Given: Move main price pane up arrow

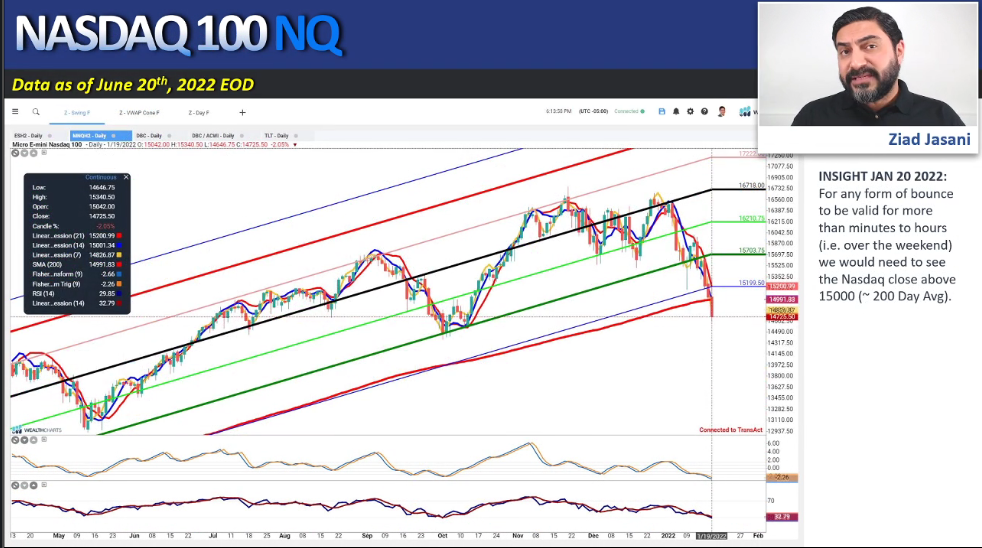Looking at the screenshot, I should (33, 153).
